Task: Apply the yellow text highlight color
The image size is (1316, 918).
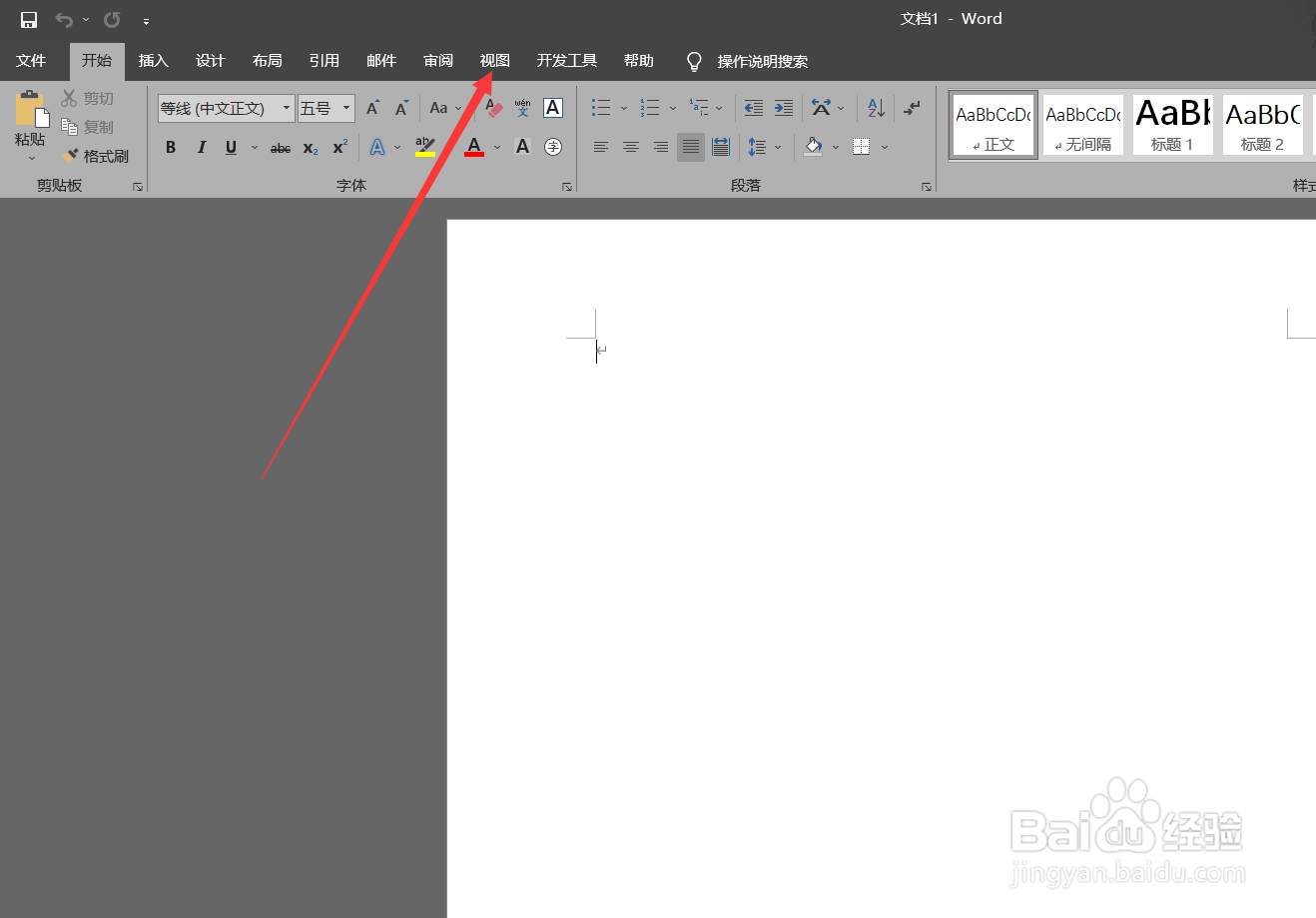Action: pyautogui.click(x=425, y=147)
